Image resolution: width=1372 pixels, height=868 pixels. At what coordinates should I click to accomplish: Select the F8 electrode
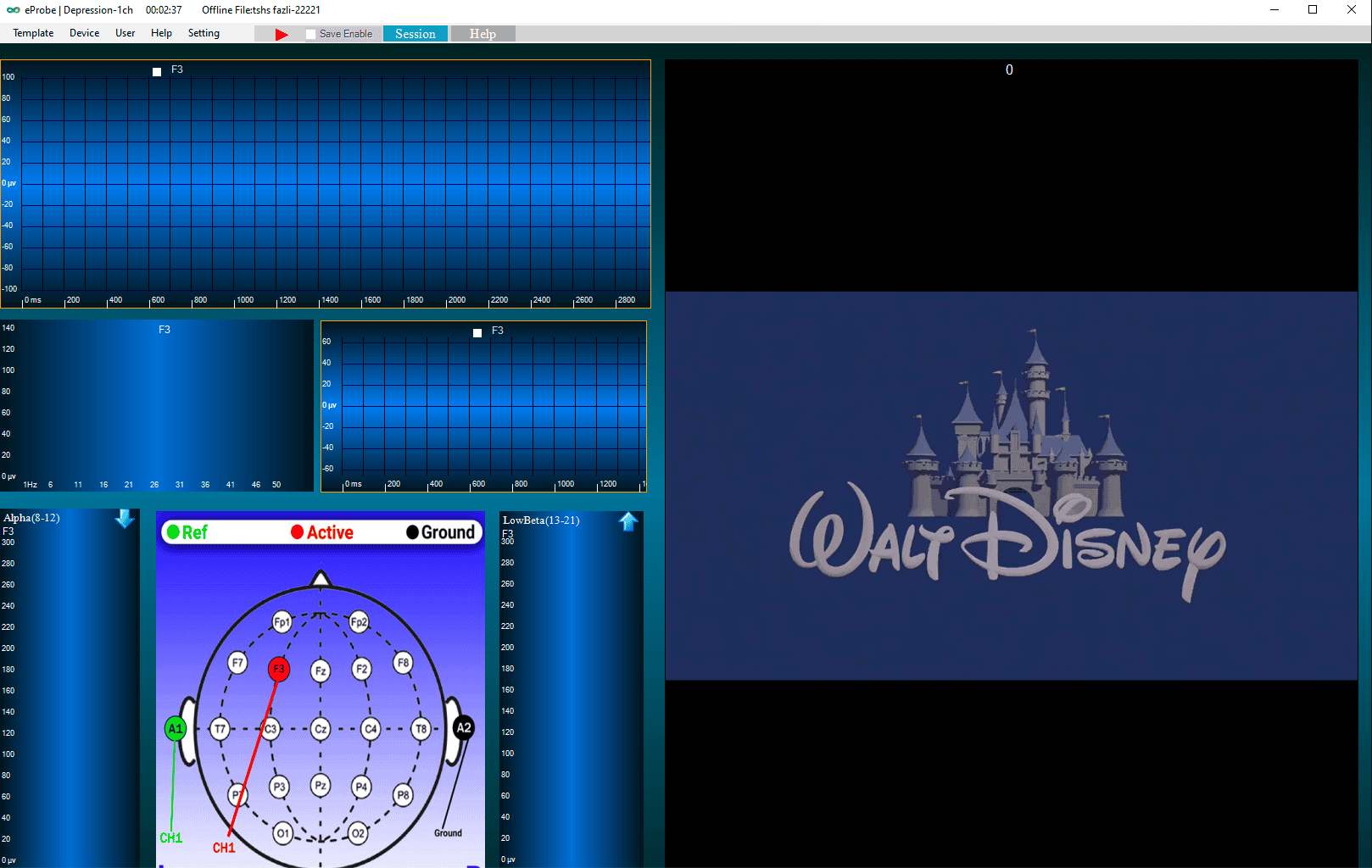(404, 663)
